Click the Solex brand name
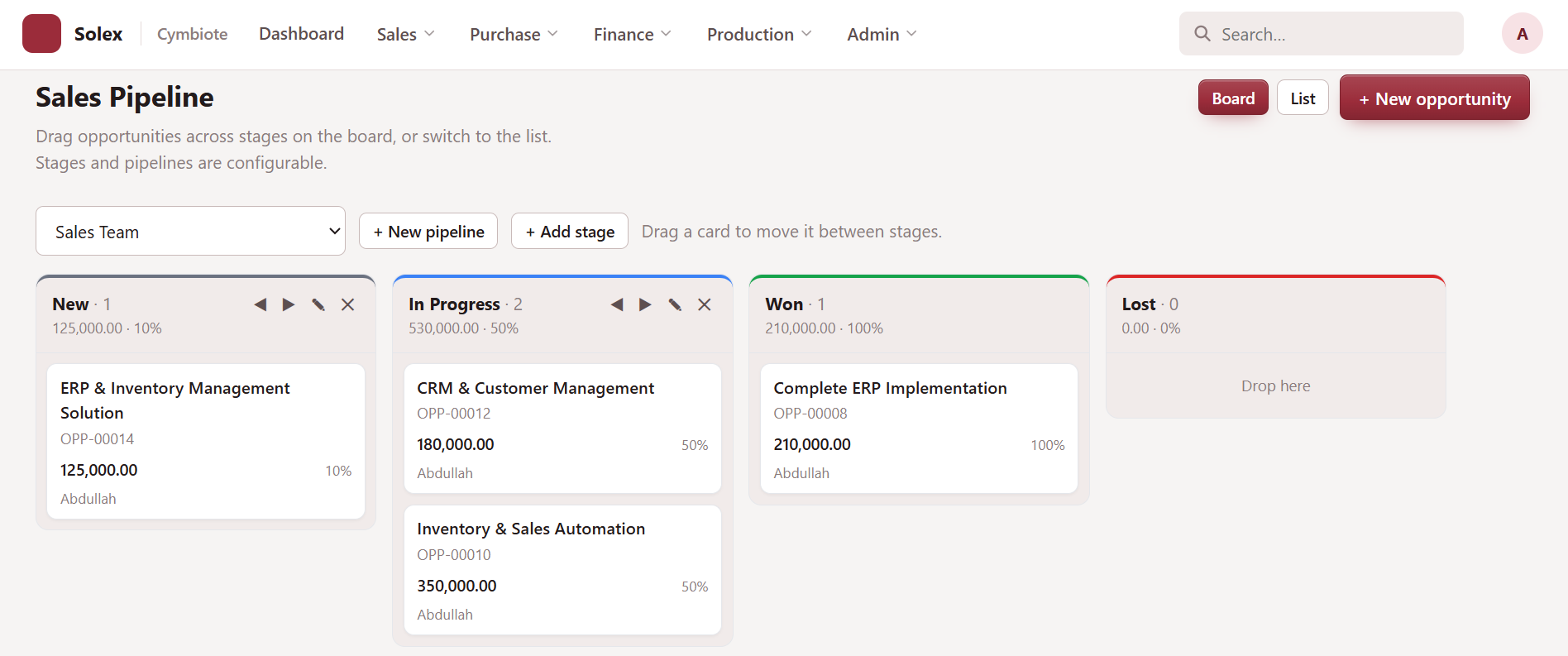Viewport: 1568px width, 656px height. tap(98, 34)
